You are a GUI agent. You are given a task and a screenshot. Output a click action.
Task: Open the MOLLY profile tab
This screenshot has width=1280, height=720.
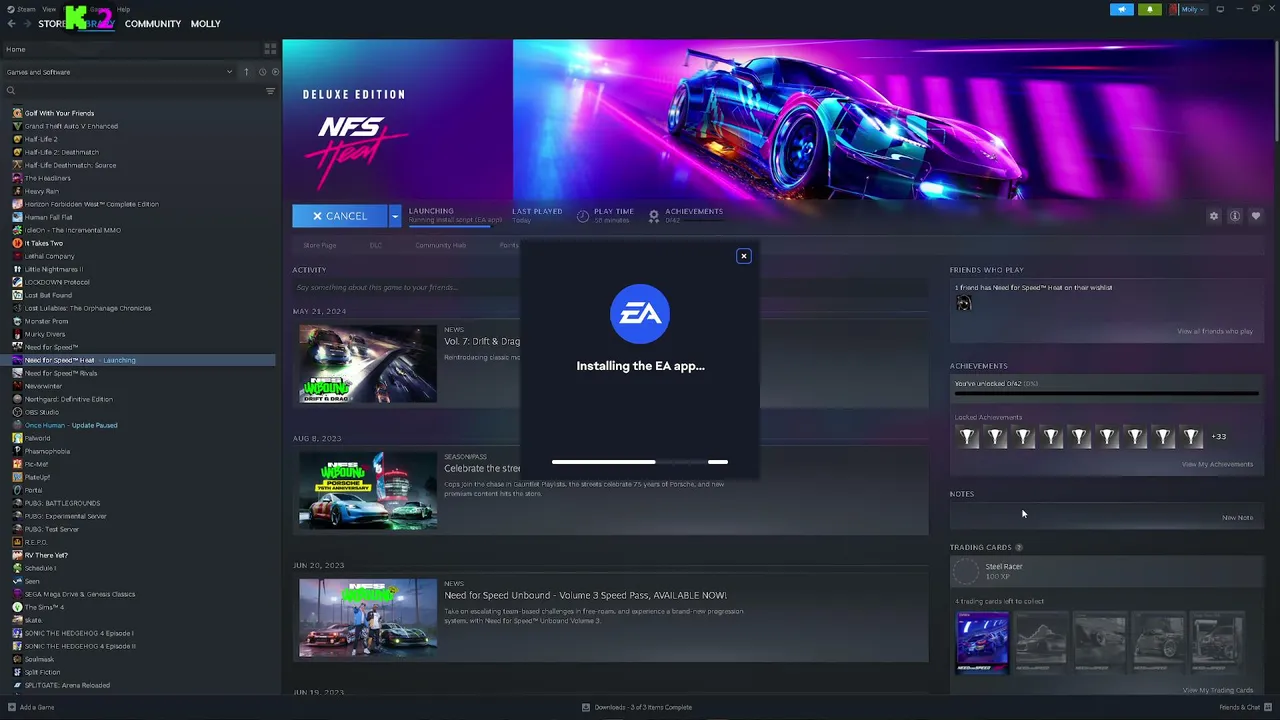[205, 24]
